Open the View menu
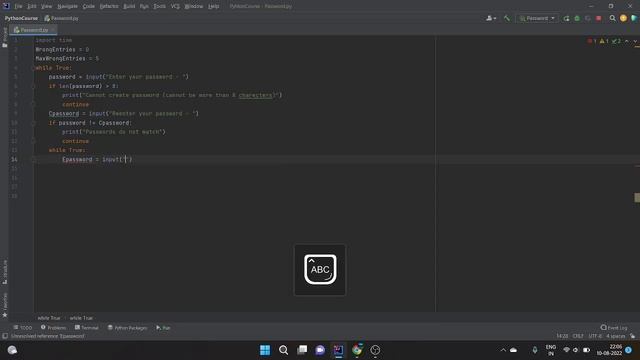This screenshot has width=640, height=360. (47, 6)
